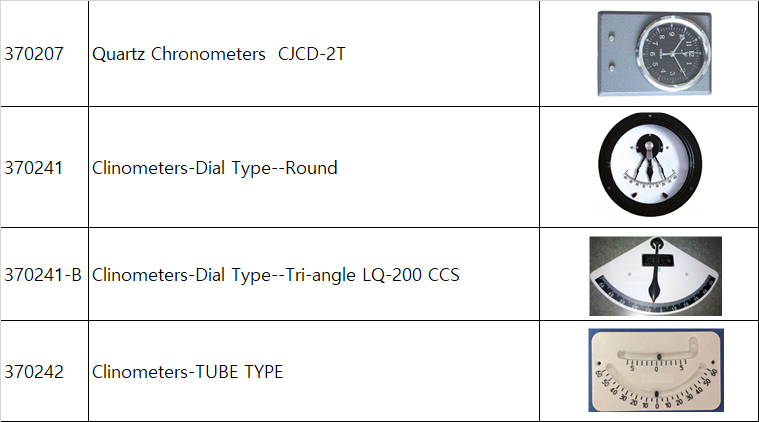Click the Clinometers-TUBE TYPE description
This screenshot has width=759, height=422.
tap(187, 372)
